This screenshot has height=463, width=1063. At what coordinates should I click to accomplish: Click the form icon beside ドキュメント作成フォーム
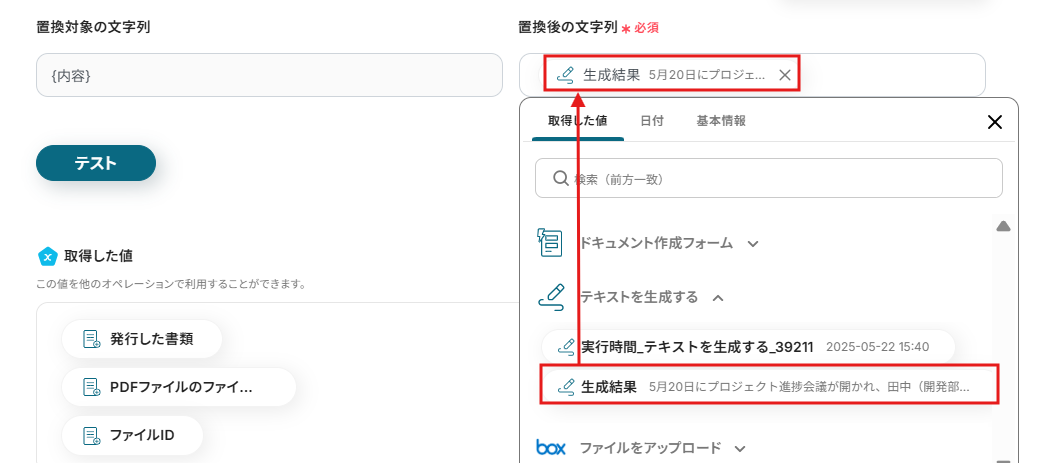[x=549, y=242]
